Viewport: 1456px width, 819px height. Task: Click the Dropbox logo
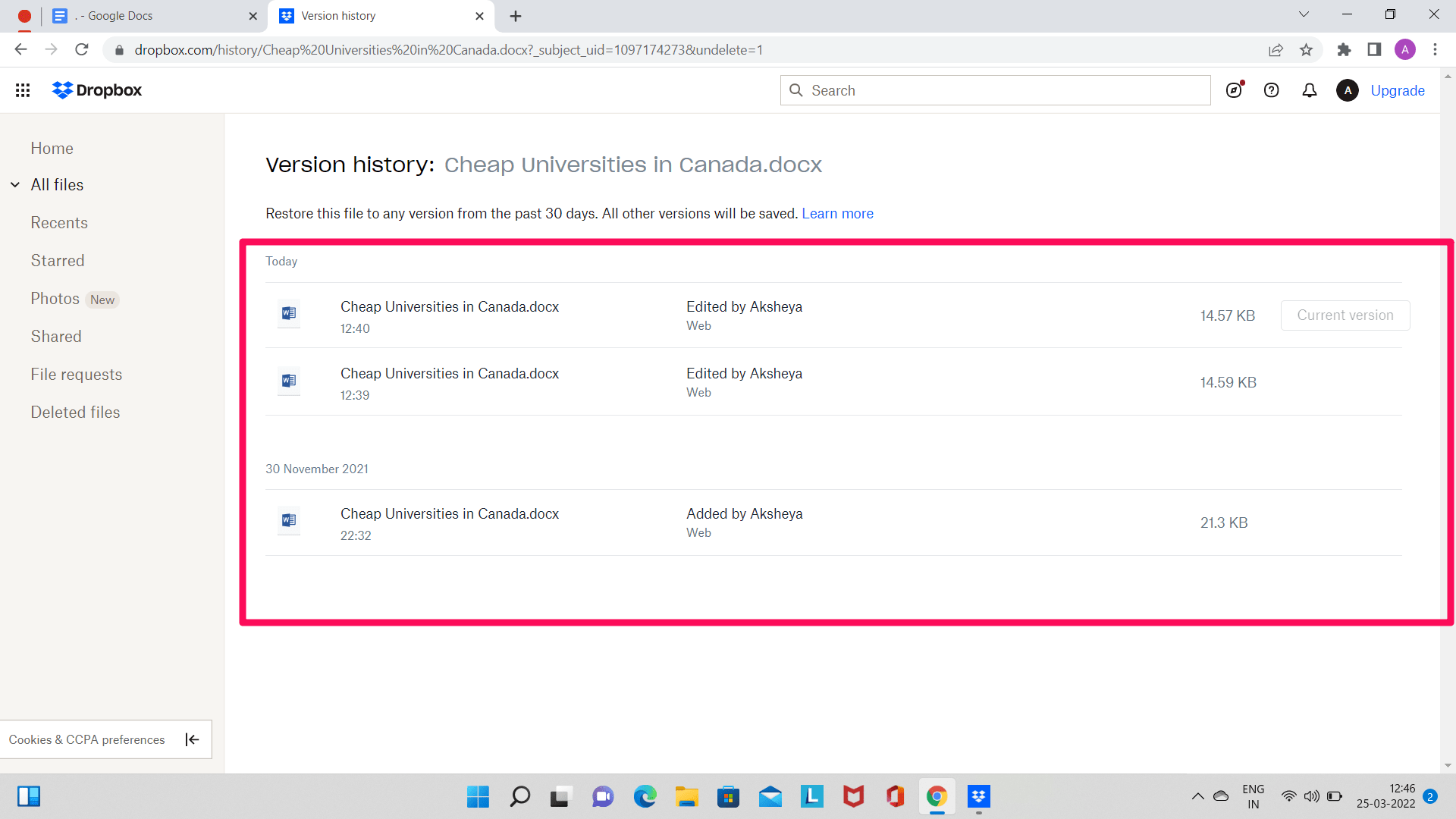click(x=96, y=90)
